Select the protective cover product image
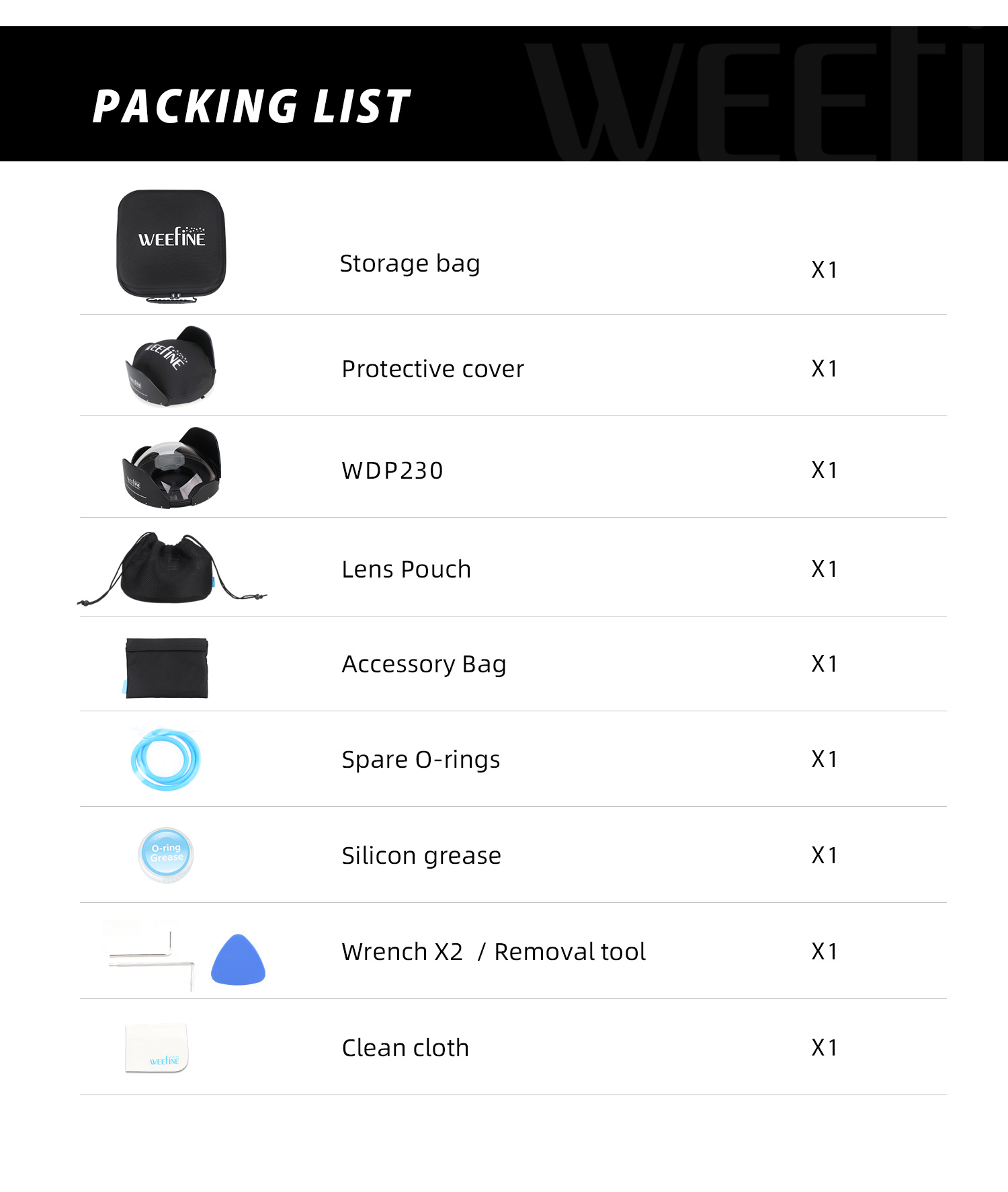The height and width of the screenshot is (1192, 1008). tap(171, 366)
